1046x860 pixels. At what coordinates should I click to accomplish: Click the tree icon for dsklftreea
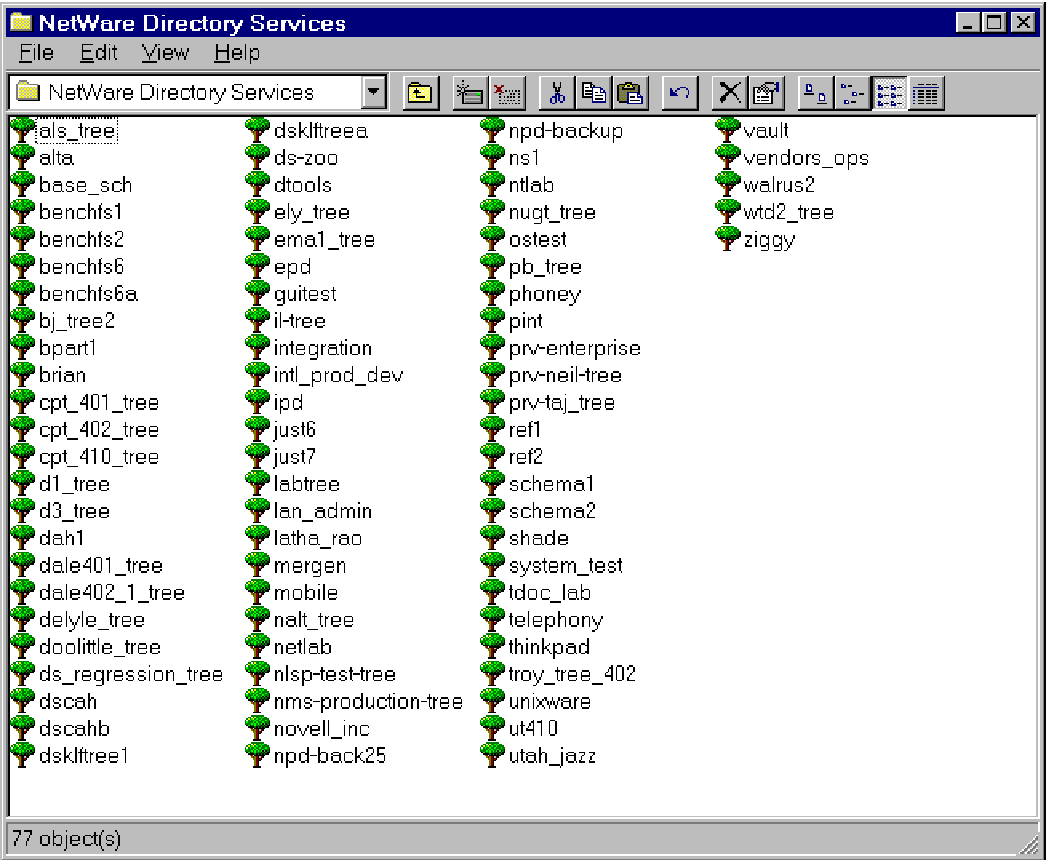[x=257, y=130]
